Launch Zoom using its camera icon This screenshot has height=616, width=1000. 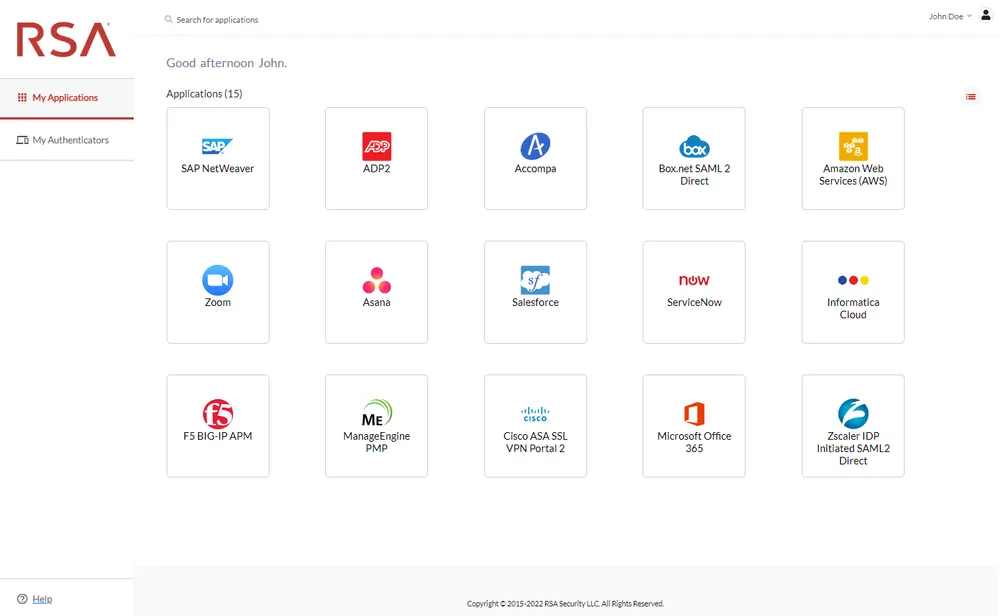click(x=217, y=280)
